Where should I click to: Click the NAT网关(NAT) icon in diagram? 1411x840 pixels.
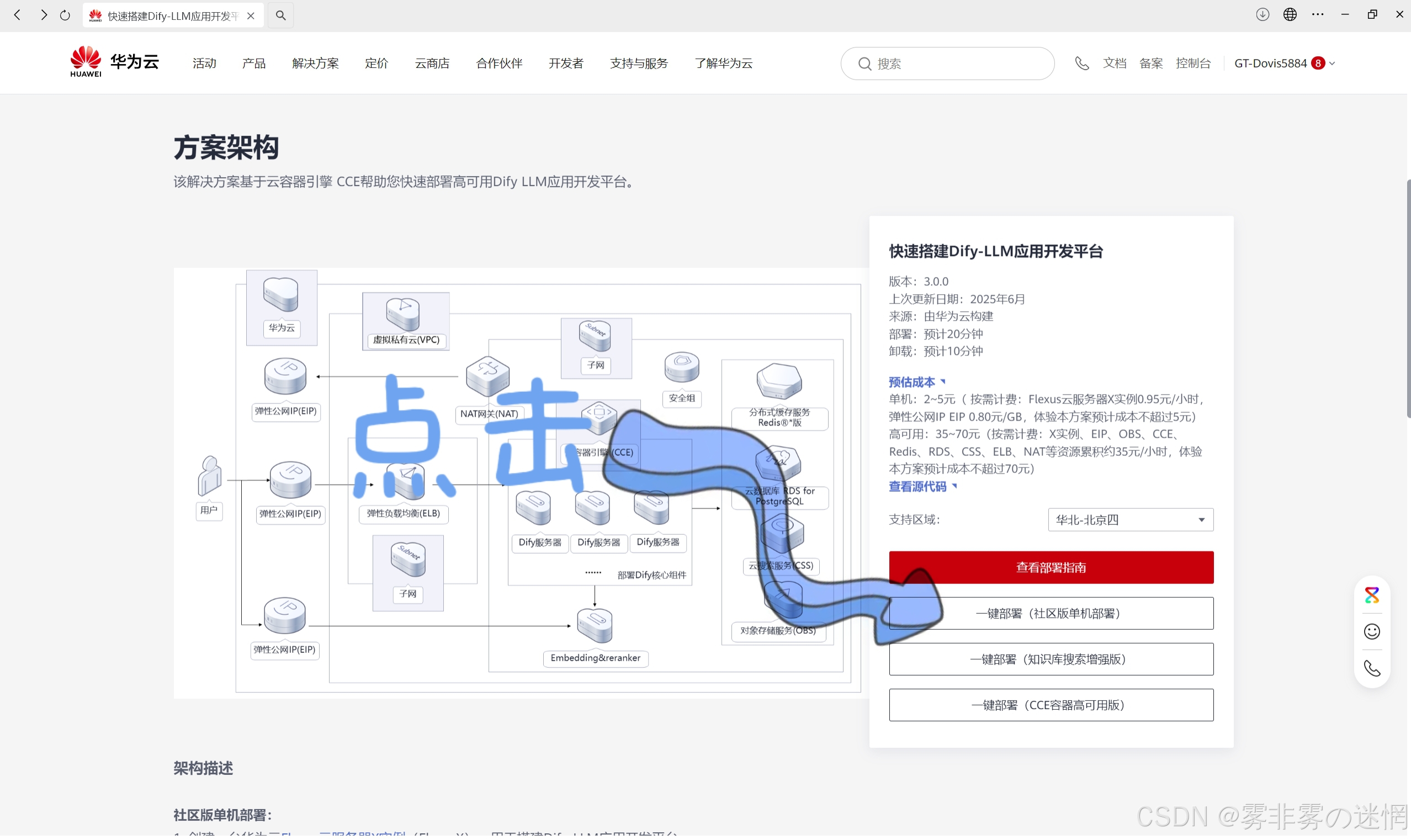tap(488, 376)
